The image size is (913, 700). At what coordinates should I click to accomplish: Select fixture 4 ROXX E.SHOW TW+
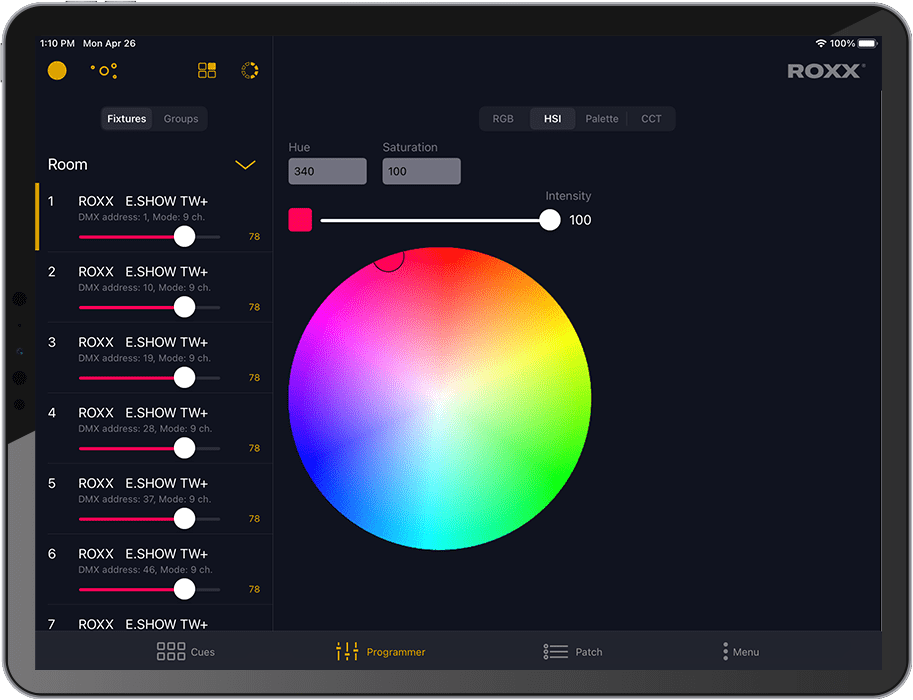(x=154, y=428)
